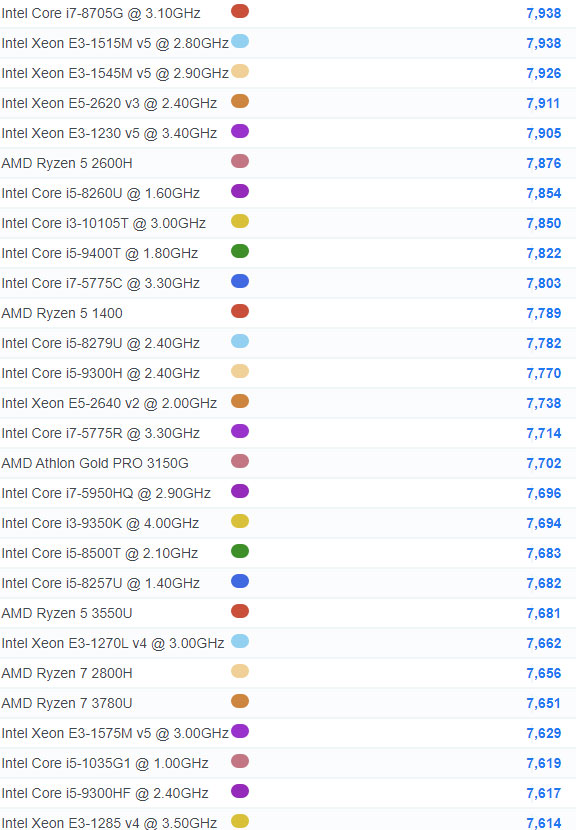The height and width of the screenshot is (830, 576).
Task: Click the yellow dot beside Core i3-9350K
Action: click(240, 521)
